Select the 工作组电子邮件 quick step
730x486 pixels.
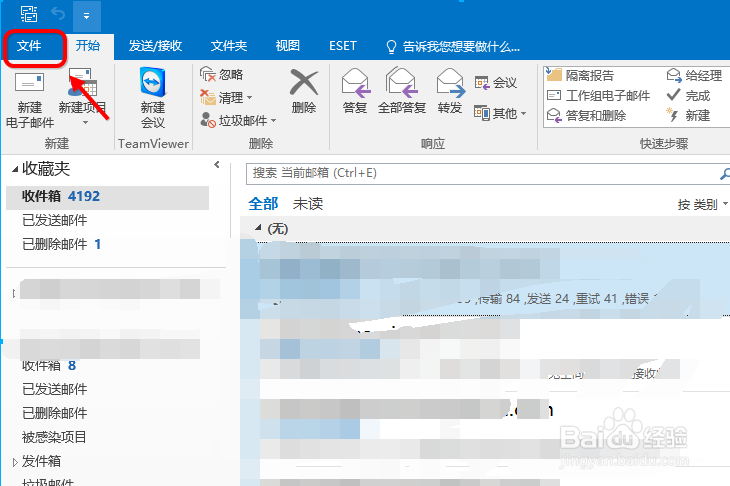pyautogui.click(x=598, y=95)
